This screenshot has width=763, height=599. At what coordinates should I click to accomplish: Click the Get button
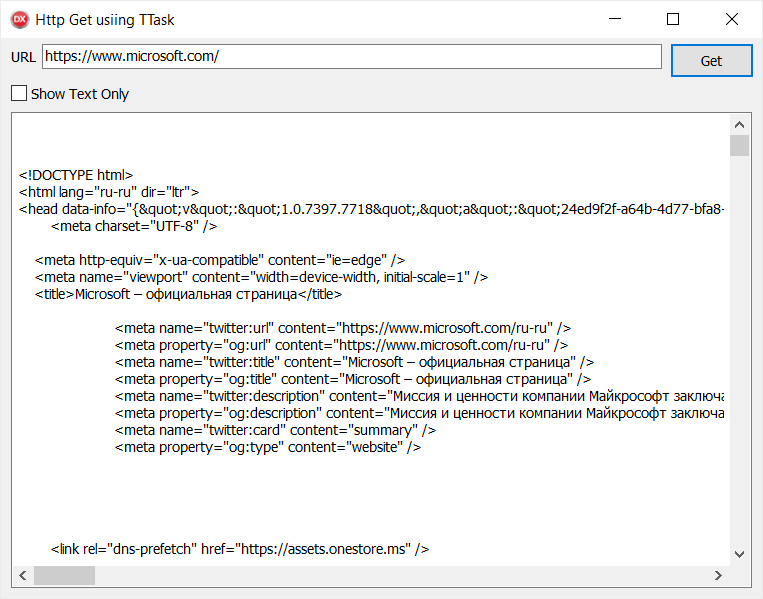pyautogui.click(x=711, y=61)
